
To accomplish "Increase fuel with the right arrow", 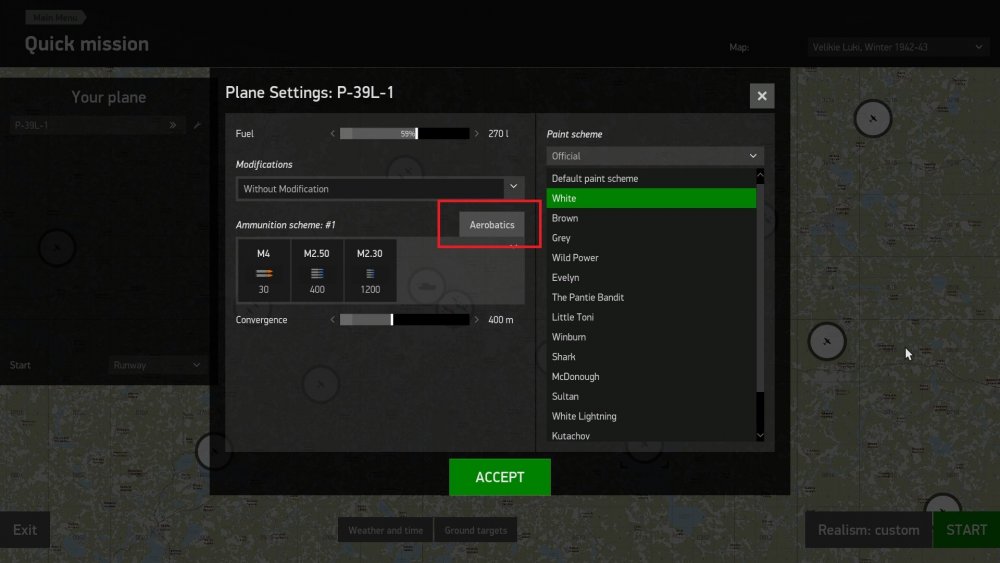I will coord(476,134).
